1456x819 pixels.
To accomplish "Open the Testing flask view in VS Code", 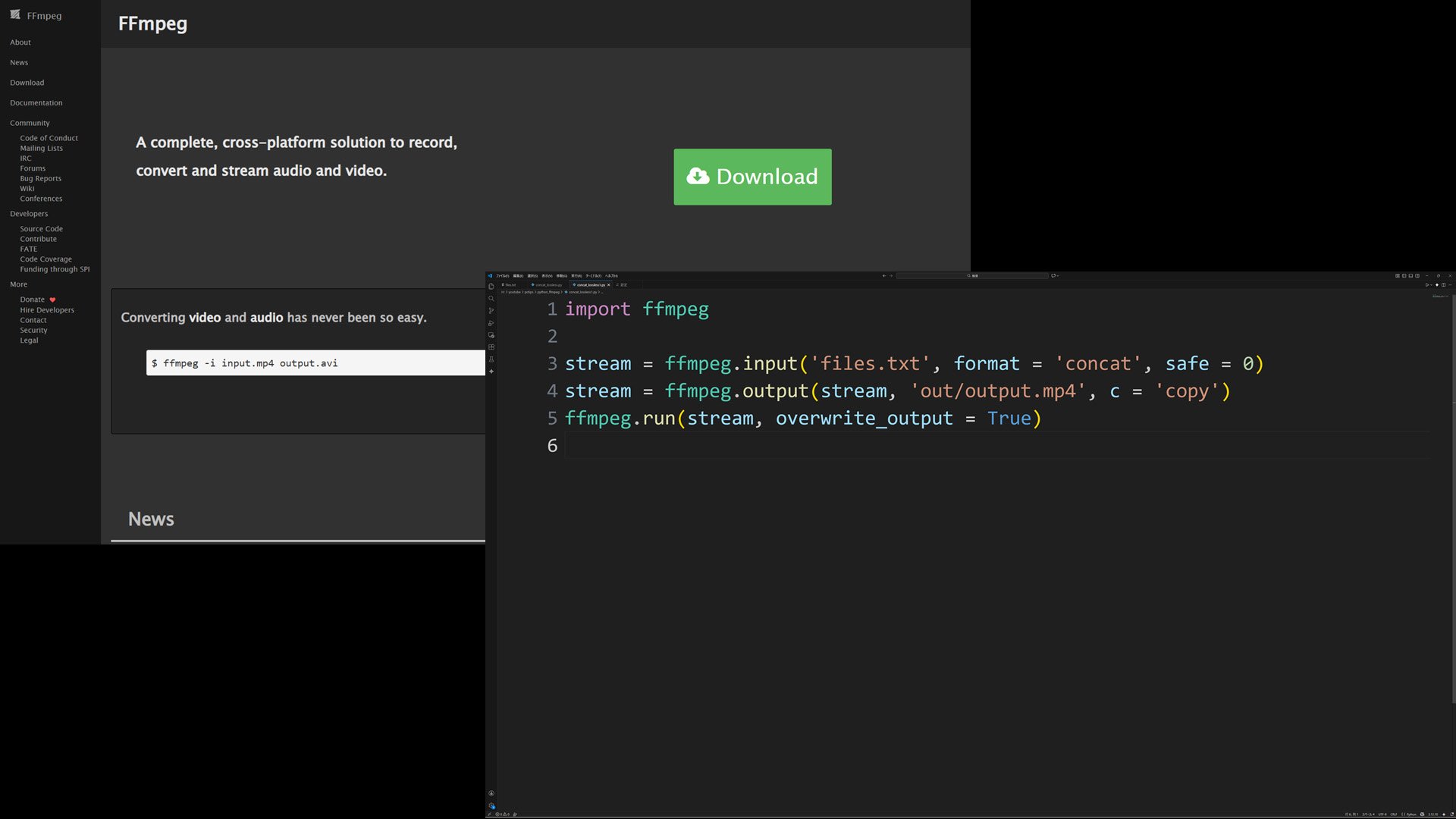I will [491, 359].
